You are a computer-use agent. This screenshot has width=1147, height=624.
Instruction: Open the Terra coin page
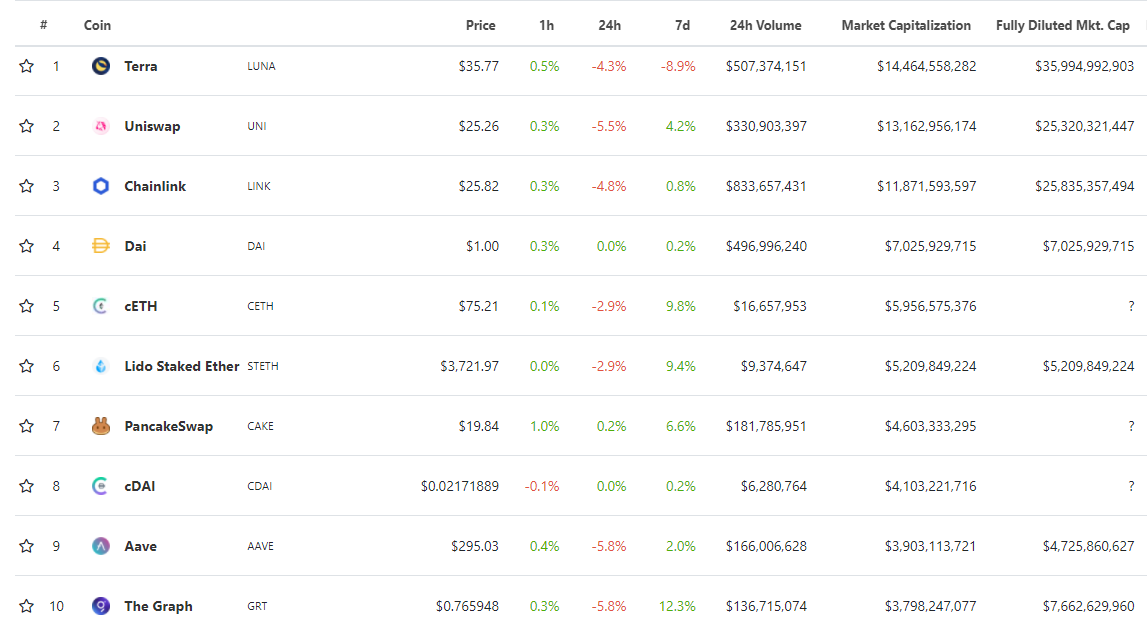tap(140, 66)
